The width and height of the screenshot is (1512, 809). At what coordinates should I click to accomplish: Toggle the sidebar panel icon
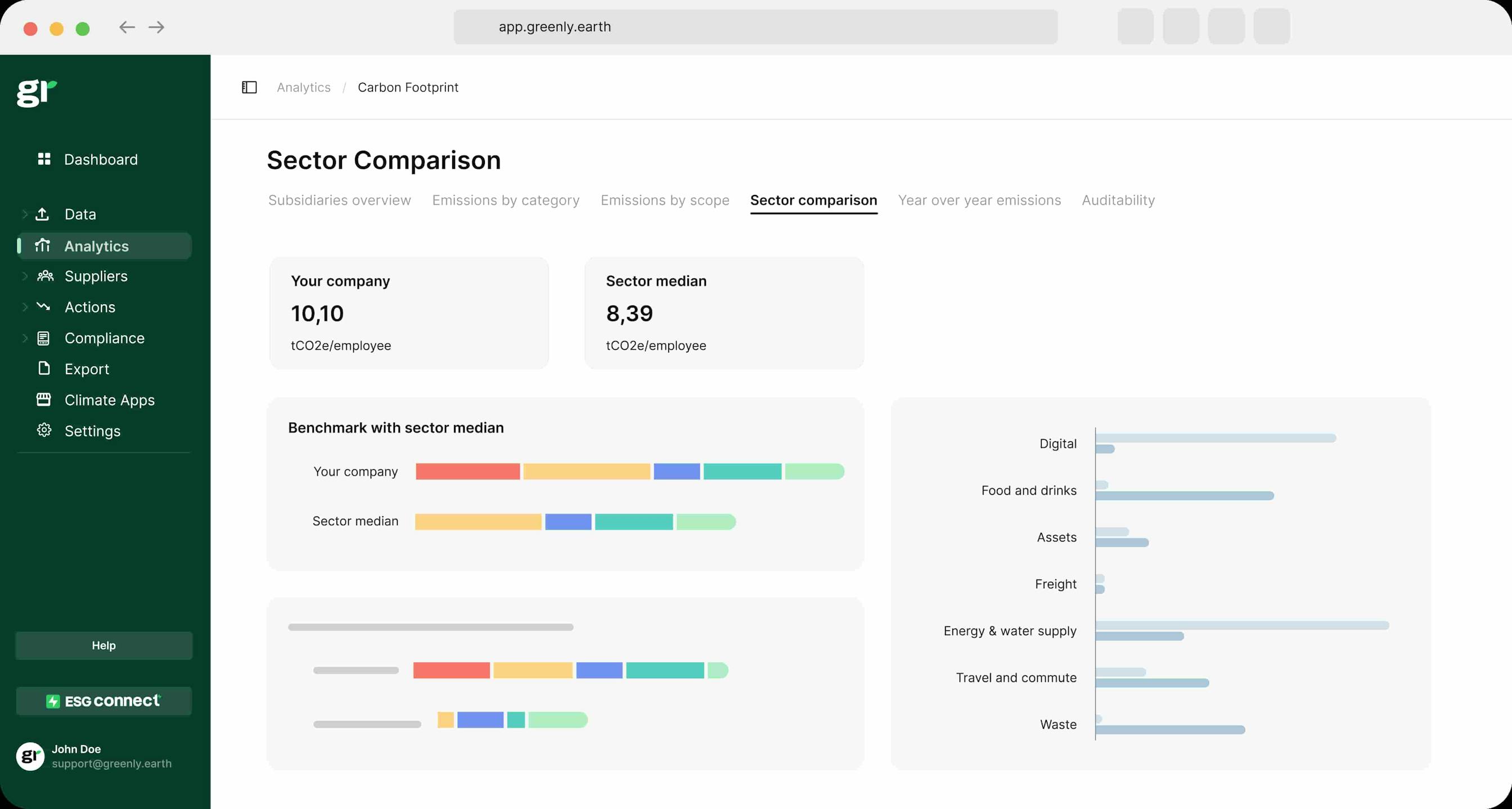tap(249, 87)
